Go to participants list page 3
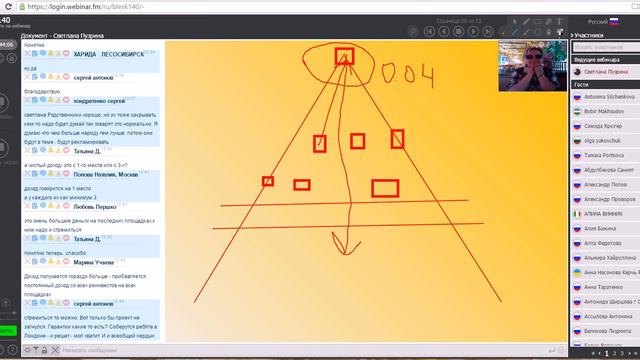The height and width of the screenshot is (360, 640). [622, 353]
